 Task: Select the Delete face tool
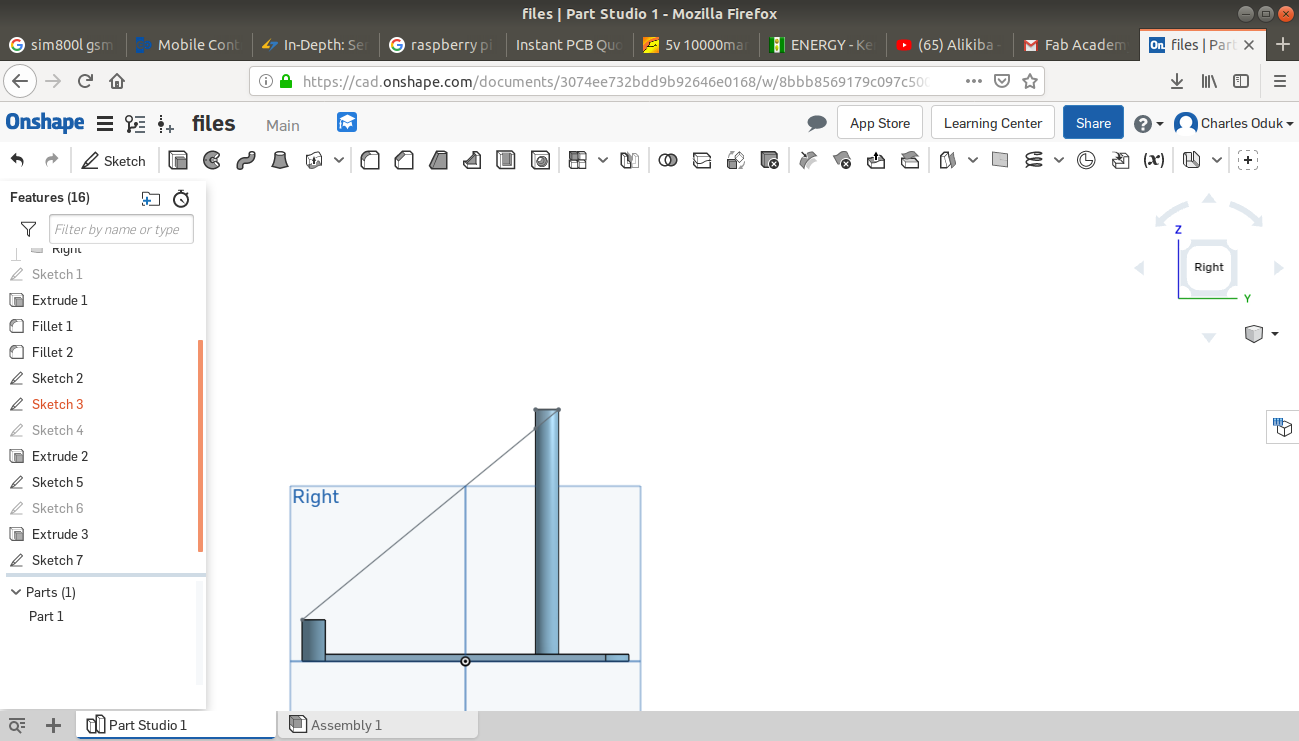pyautogui.click(x=842, y=160)
